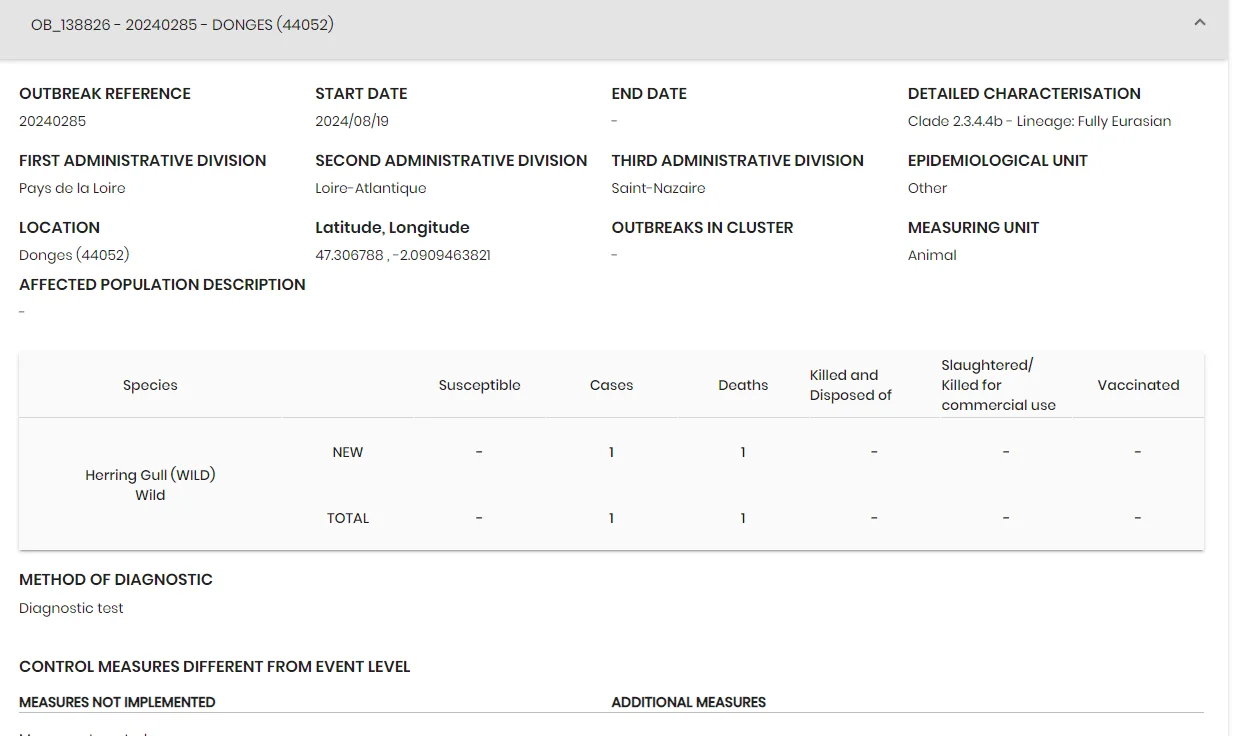Click the Diagnostic test method text
The width and height of the screenshot is (1238, 736).
[x=71, y=608]
